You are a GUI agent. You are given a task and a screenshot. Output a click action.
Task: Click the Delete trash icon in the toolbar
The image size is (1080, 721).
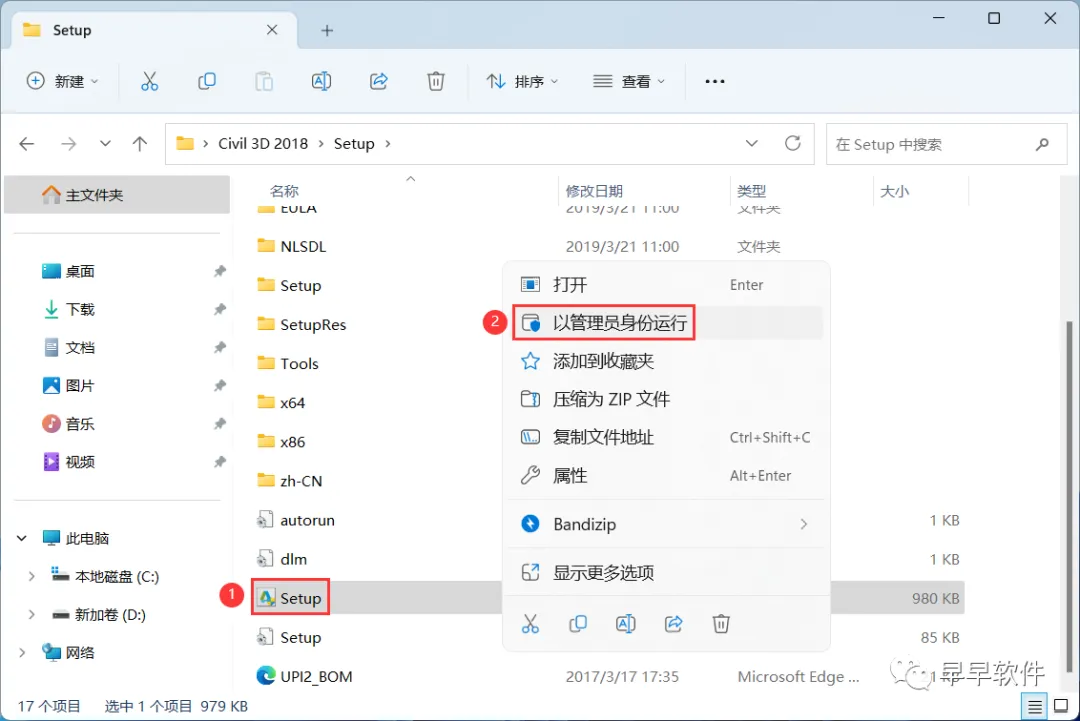point(436,81)
